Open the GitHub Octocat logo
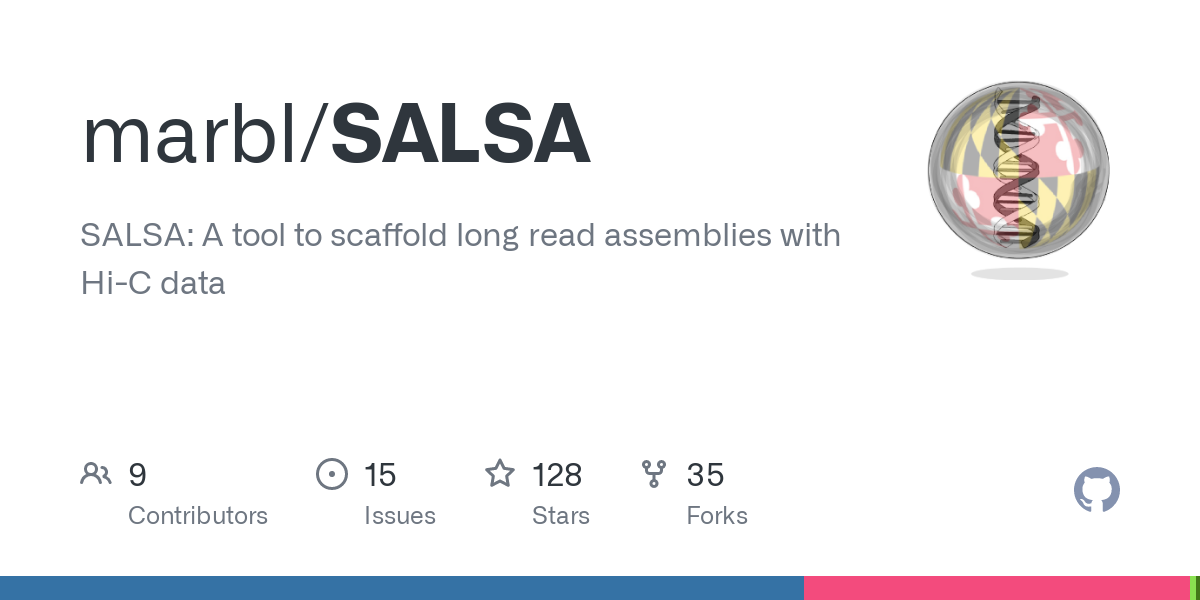The width and height of the screenshot is (1200, 600). point(1097,491)
